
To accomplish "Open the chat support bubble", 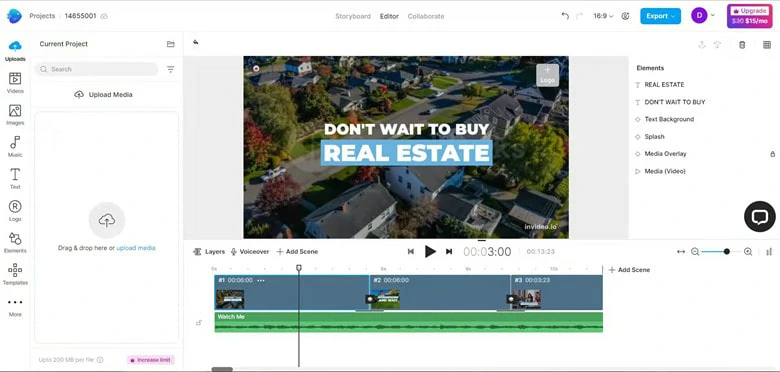I will click(x=760, y=216).
